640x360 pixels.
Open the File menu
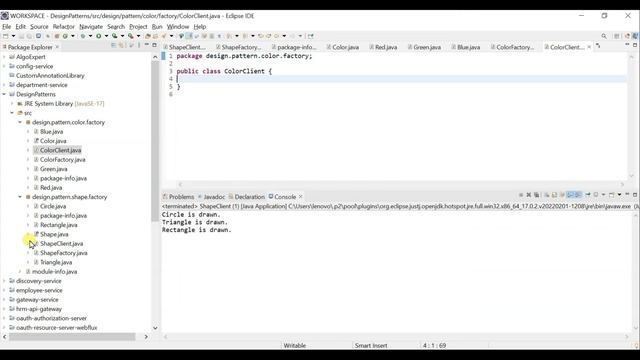point(7,27)
